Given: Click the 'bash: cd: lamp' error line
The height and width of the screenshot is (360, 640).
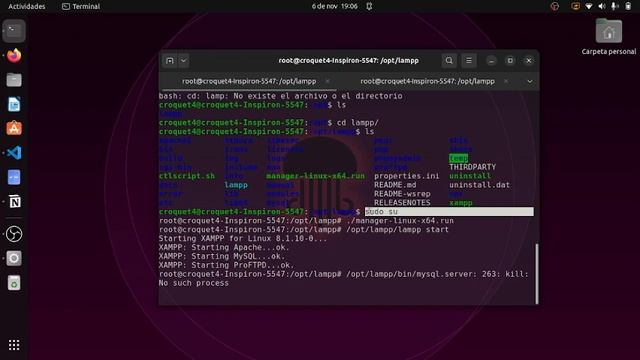Looking at the screenshot, I should tap(280, 96).
